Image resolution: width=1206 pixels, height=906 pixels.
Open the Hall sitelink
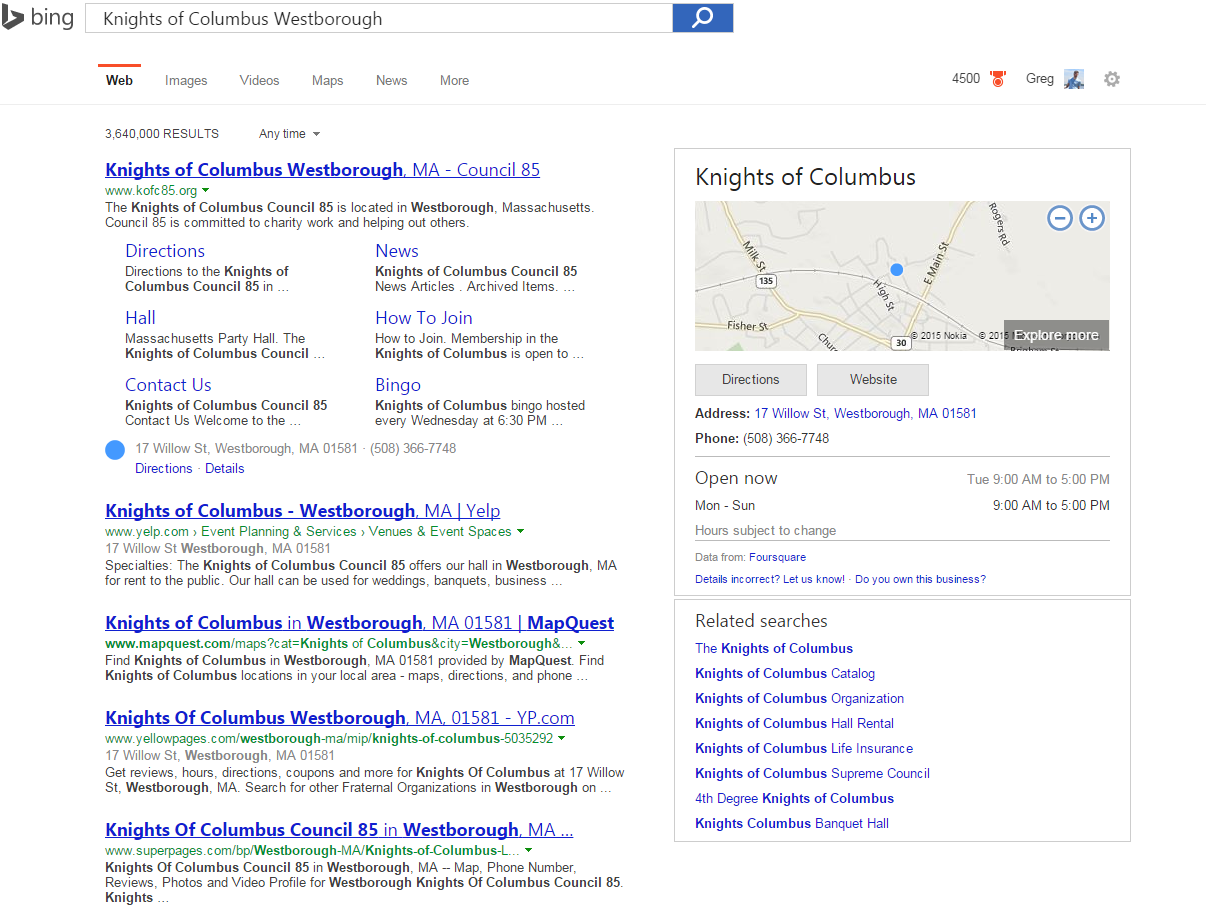(140, 318)
